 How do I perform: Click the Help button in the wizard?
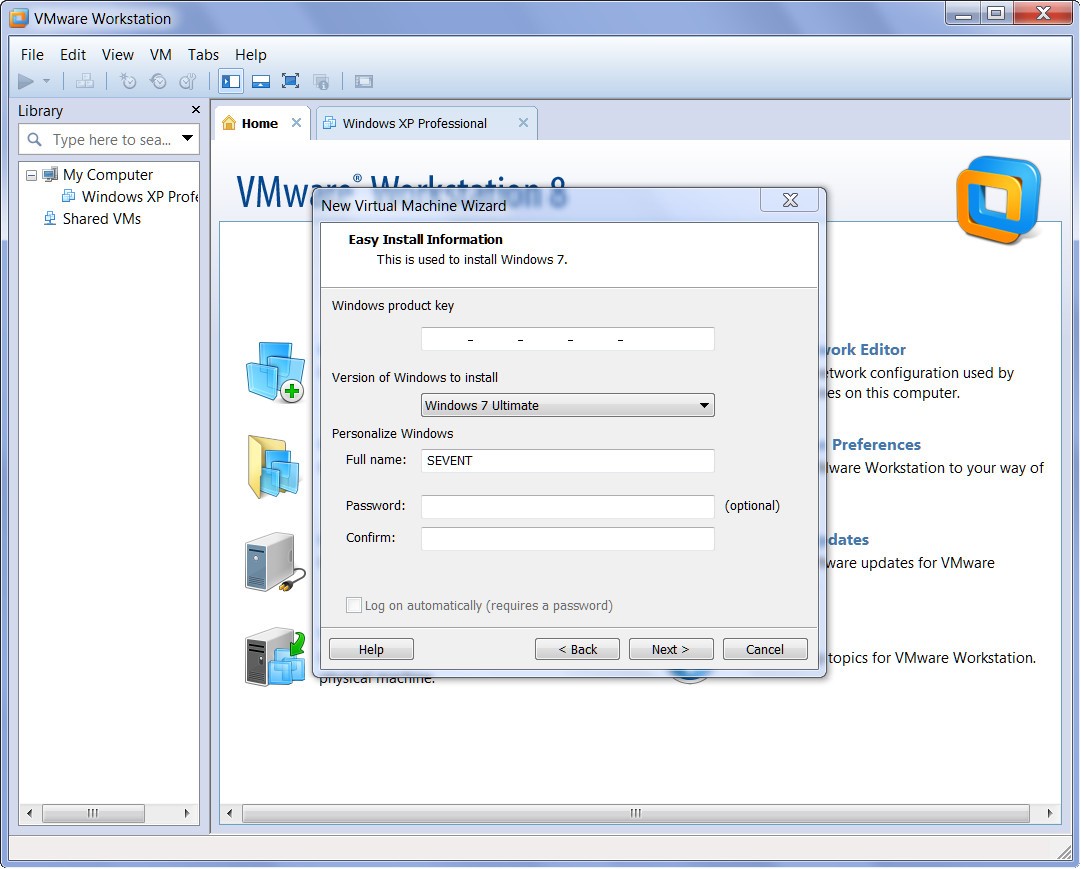(x=371, y=649)
